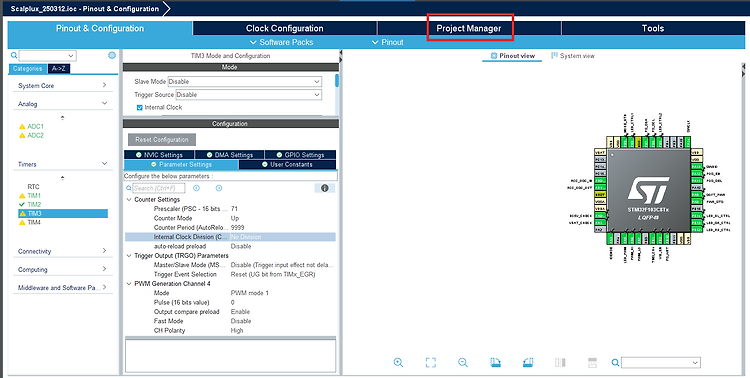Rotate the chip clockwise with the rotate icon

coord(496,363)
